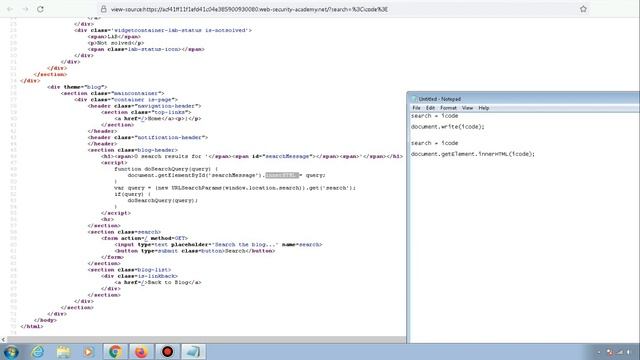
Task: Click the padlock icon in address bar
Action: pyautogui.click(x=103, y=9)
